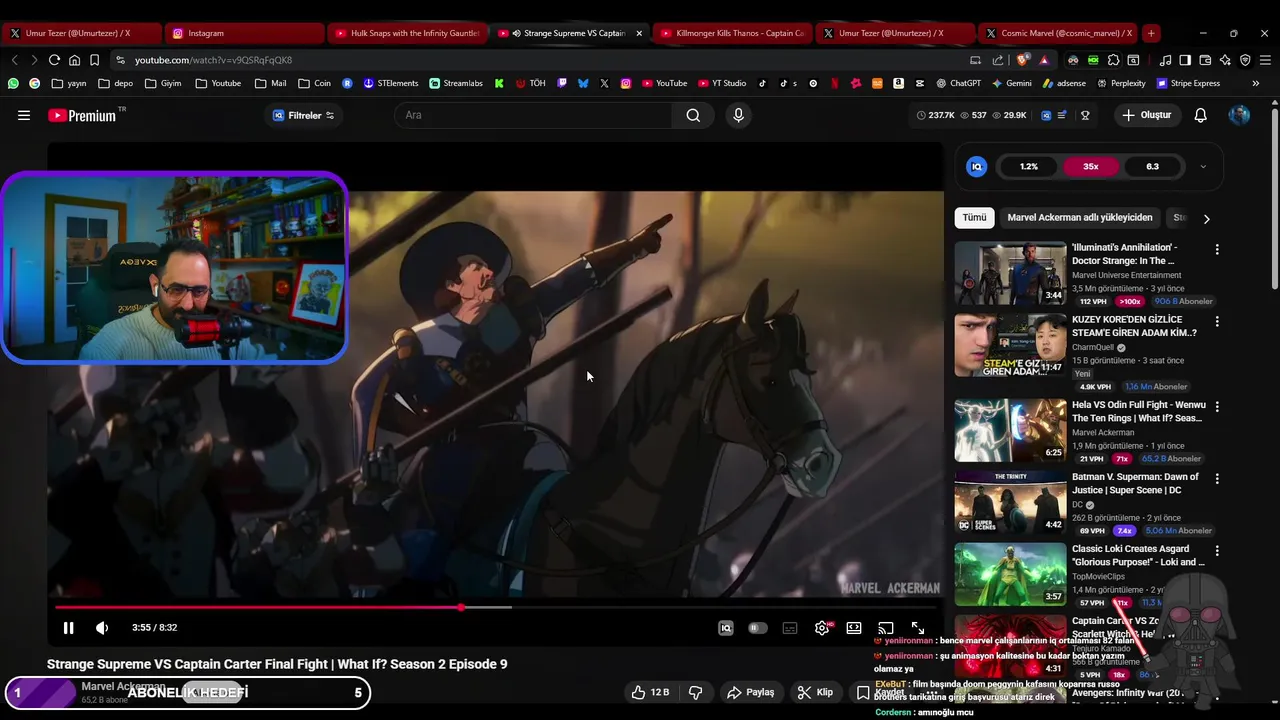The image size is (1280, 720).
Task: Open Classic Loki Creates Asgard title
Action: pos(1138,555)
